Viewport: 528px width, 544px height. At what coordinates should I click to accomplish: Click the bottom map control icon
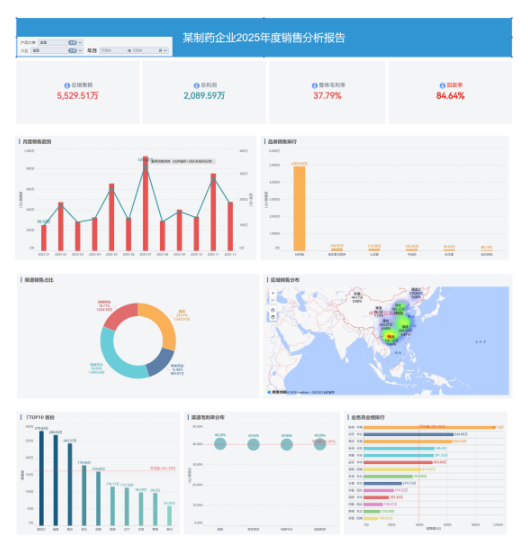(x=273, y=317)
